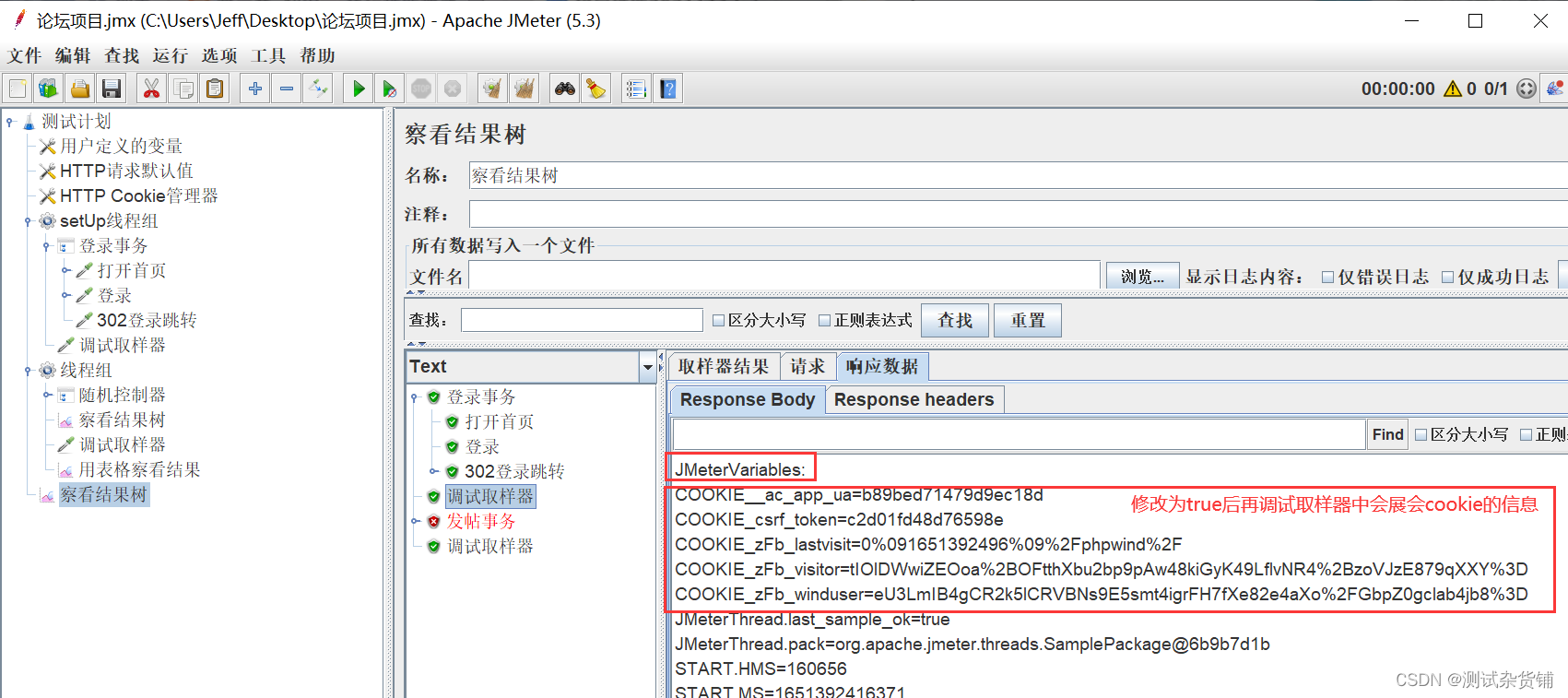Image resolution: width=1568 pixels, height=698 pixels.
Task: Click the Clear all results icon
Action: click(x=525, y=89)
